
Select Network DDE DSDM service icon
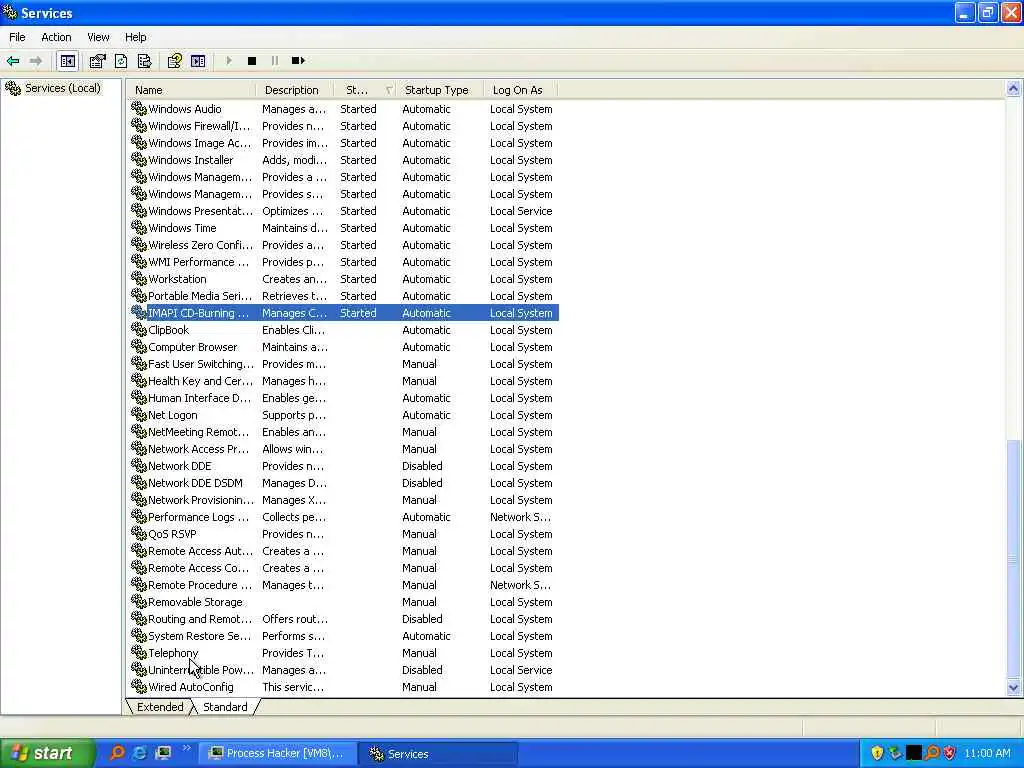tap(138, 482)
